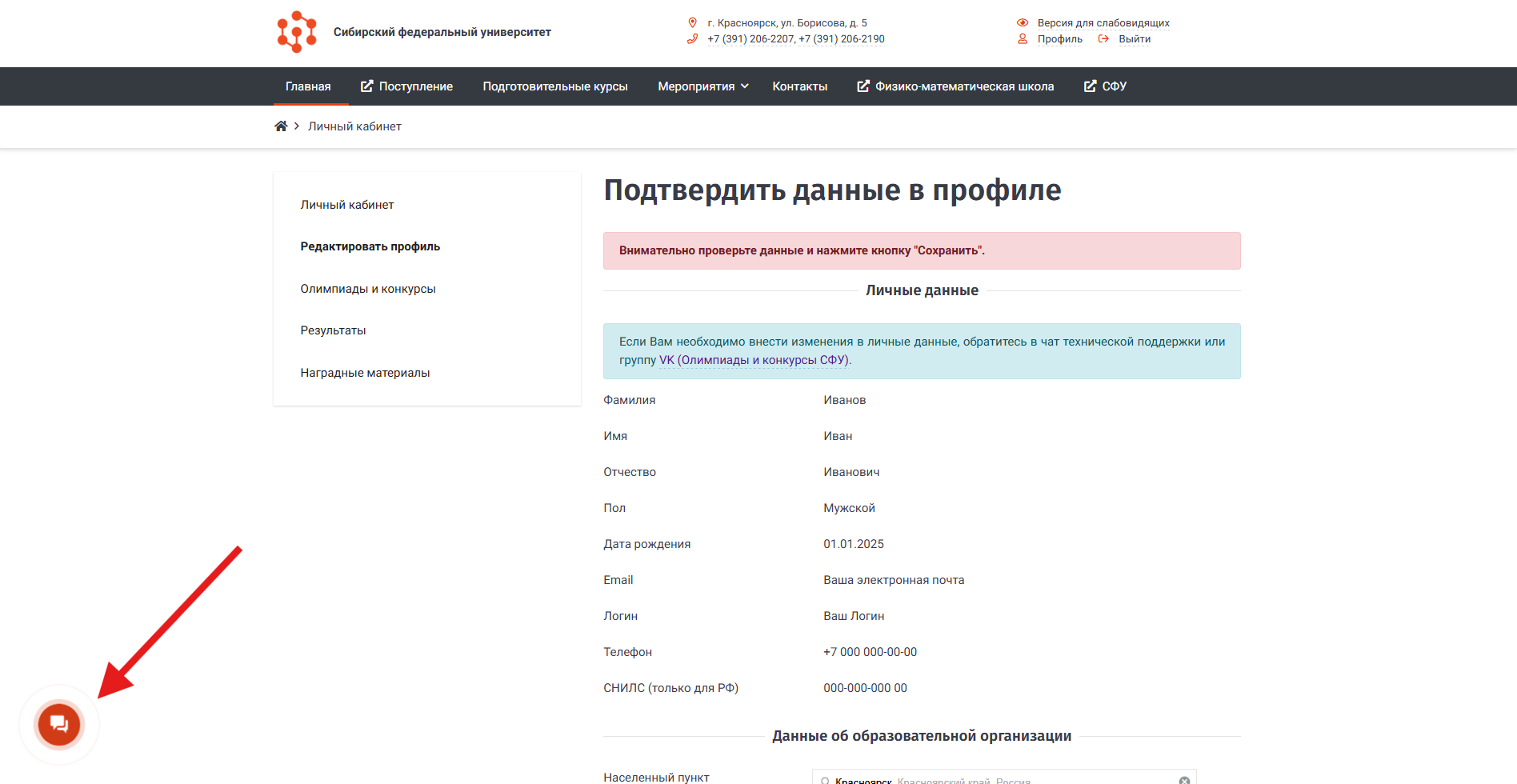Image resolution: width=1517 pixels, height=784 pixels.
Task: Open Наградные материалы in sidebar
Action: (365, 373)
